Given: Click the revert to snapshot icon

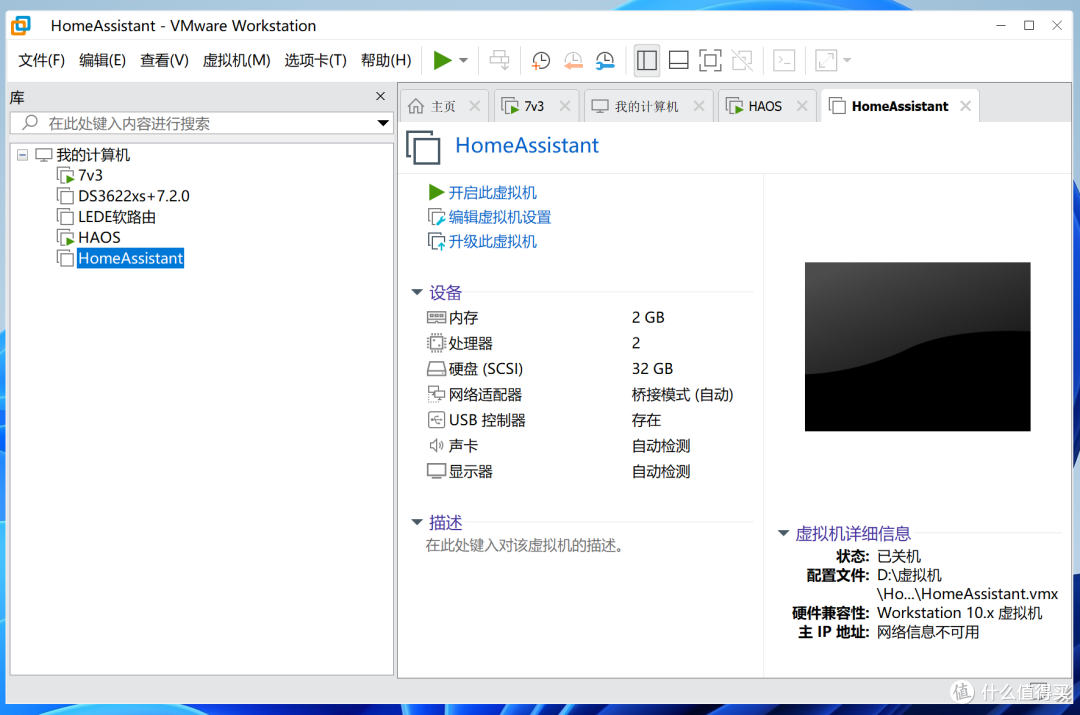Looking at the screenshot, I should [572, 61].
